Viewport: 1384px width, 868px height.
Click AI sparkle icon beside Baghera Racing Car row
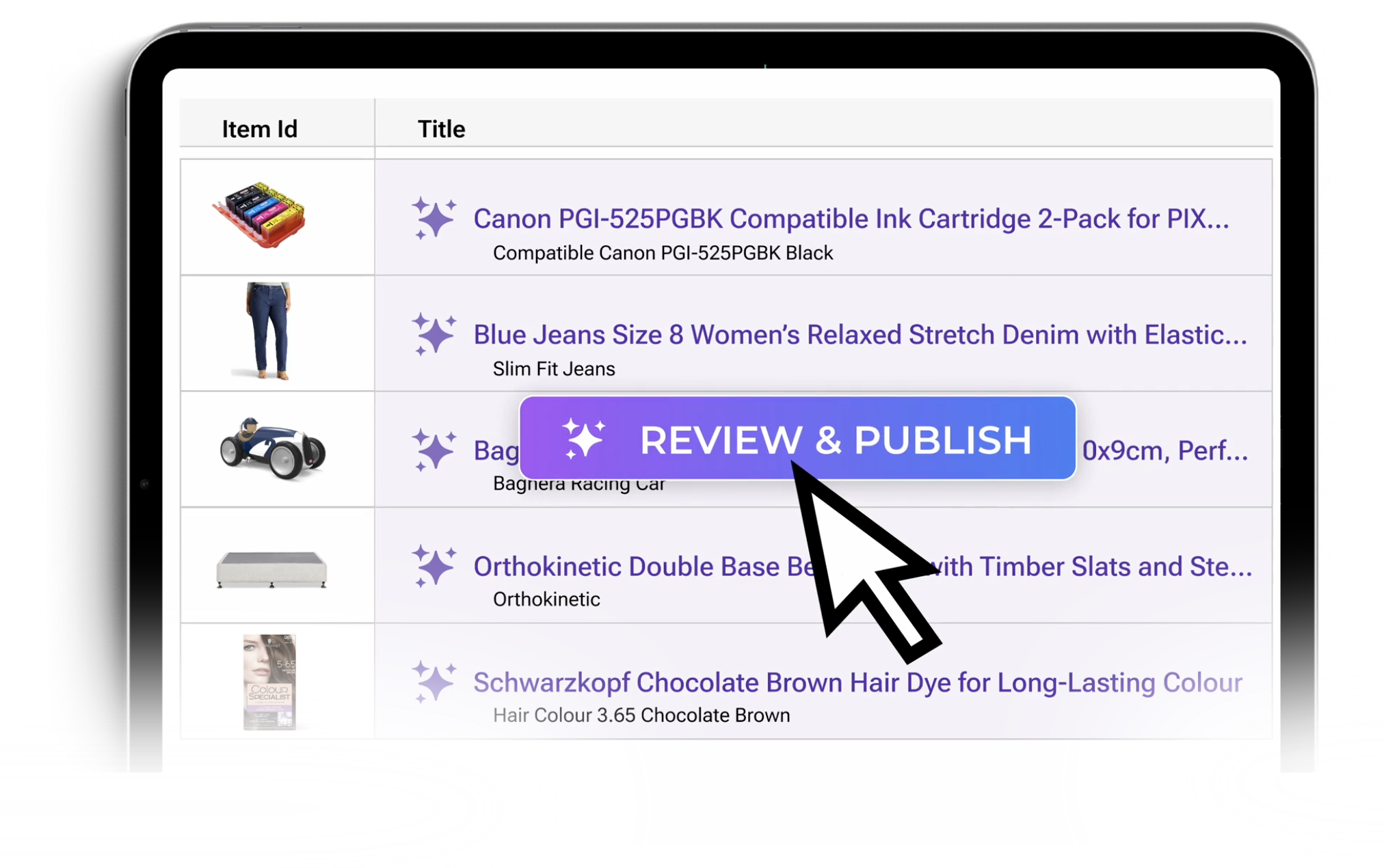tap(434, 450)
